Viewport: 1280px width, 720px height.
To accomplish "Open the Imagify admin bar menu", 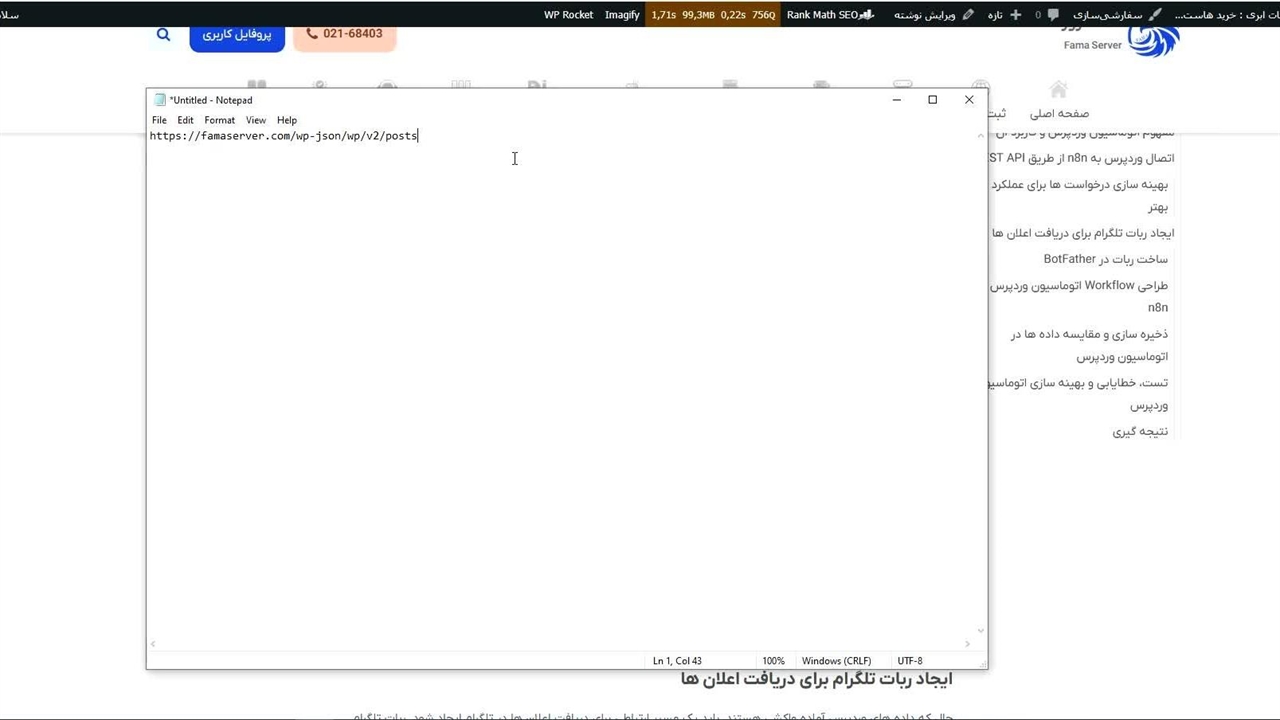I will [x=622, y=15].
